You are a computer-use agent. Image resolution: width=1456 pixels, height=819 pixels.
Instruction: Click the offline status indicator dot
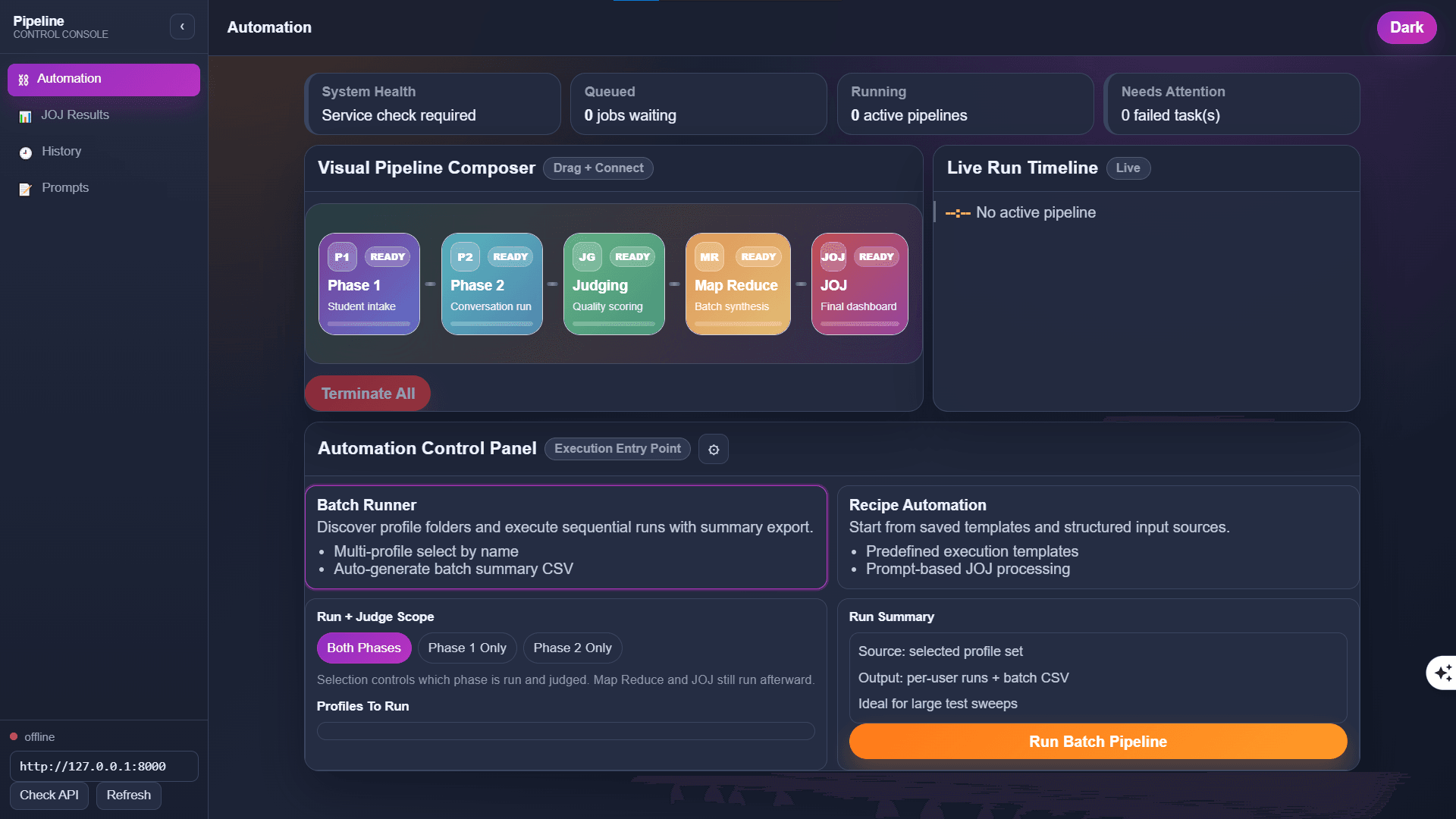point(14,737)
